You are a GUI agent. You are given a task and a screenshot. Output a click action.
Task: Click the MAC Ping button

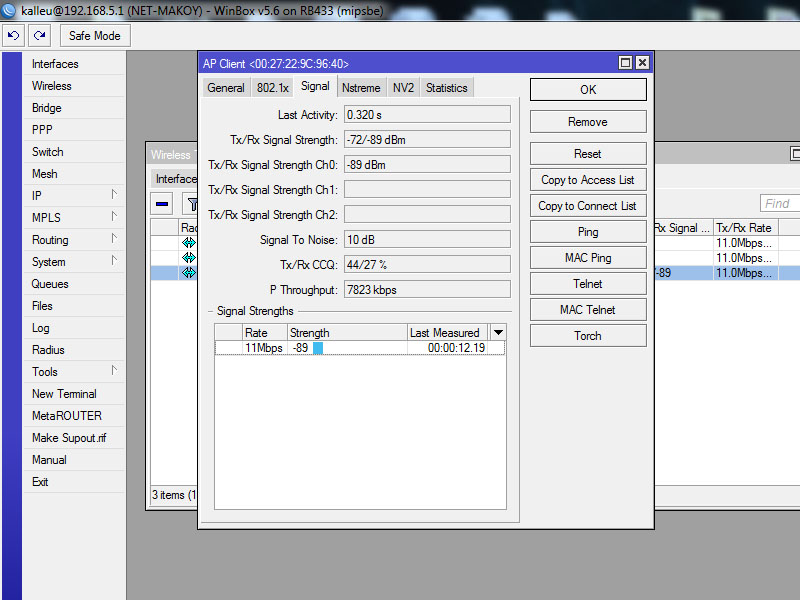coord(588,258)
